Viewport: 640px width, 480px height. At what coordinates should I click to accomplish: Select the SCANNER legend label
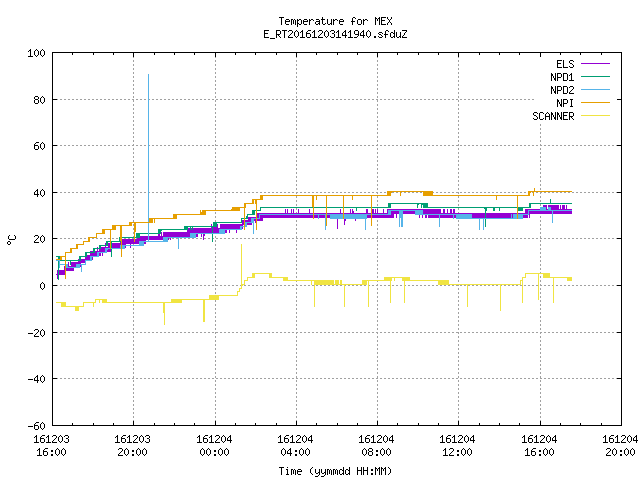click(x=553, y=116)
